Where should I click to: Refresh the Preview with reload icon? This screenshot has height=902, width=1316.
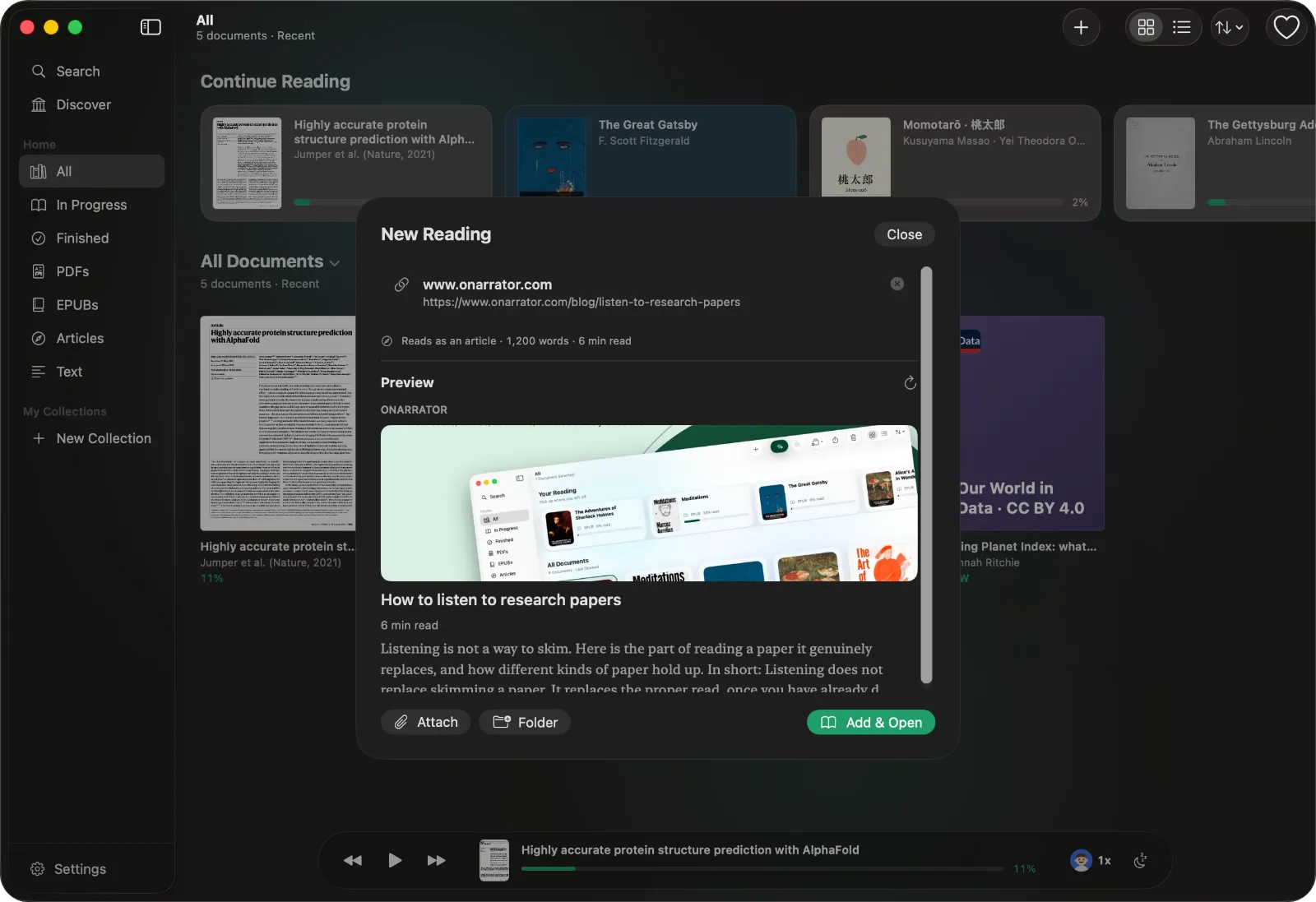click(x=910, y=383)
